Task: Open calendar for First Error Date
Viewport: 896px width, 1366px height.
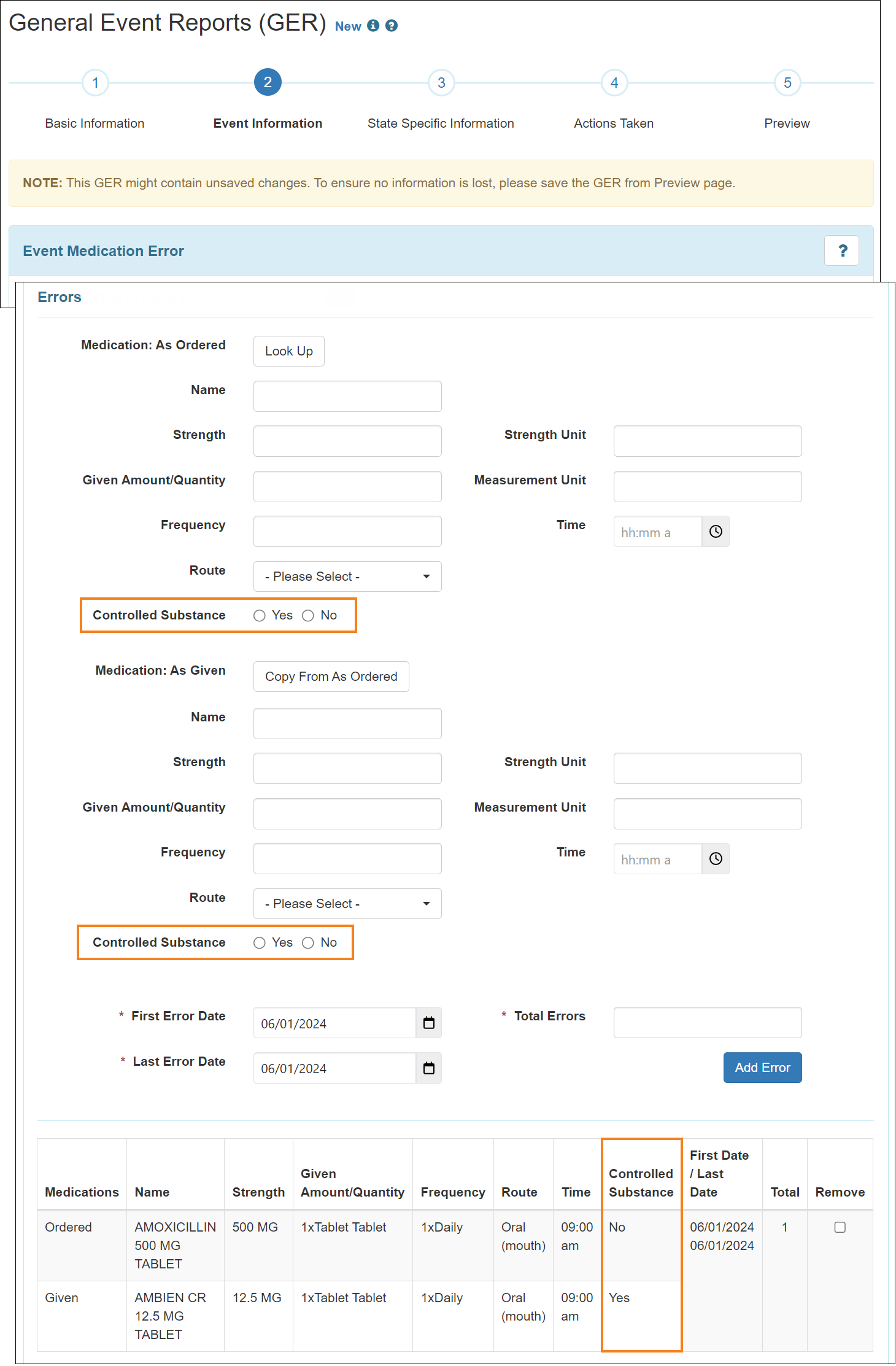Action: click(x=428, y=1023)
